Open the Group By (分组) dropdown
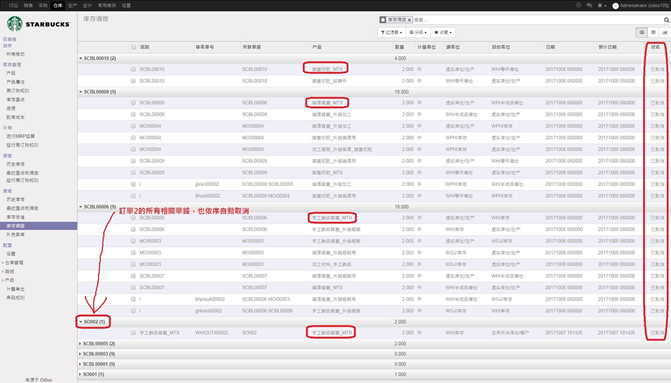671x383 pixels. (x=418, y=33)
